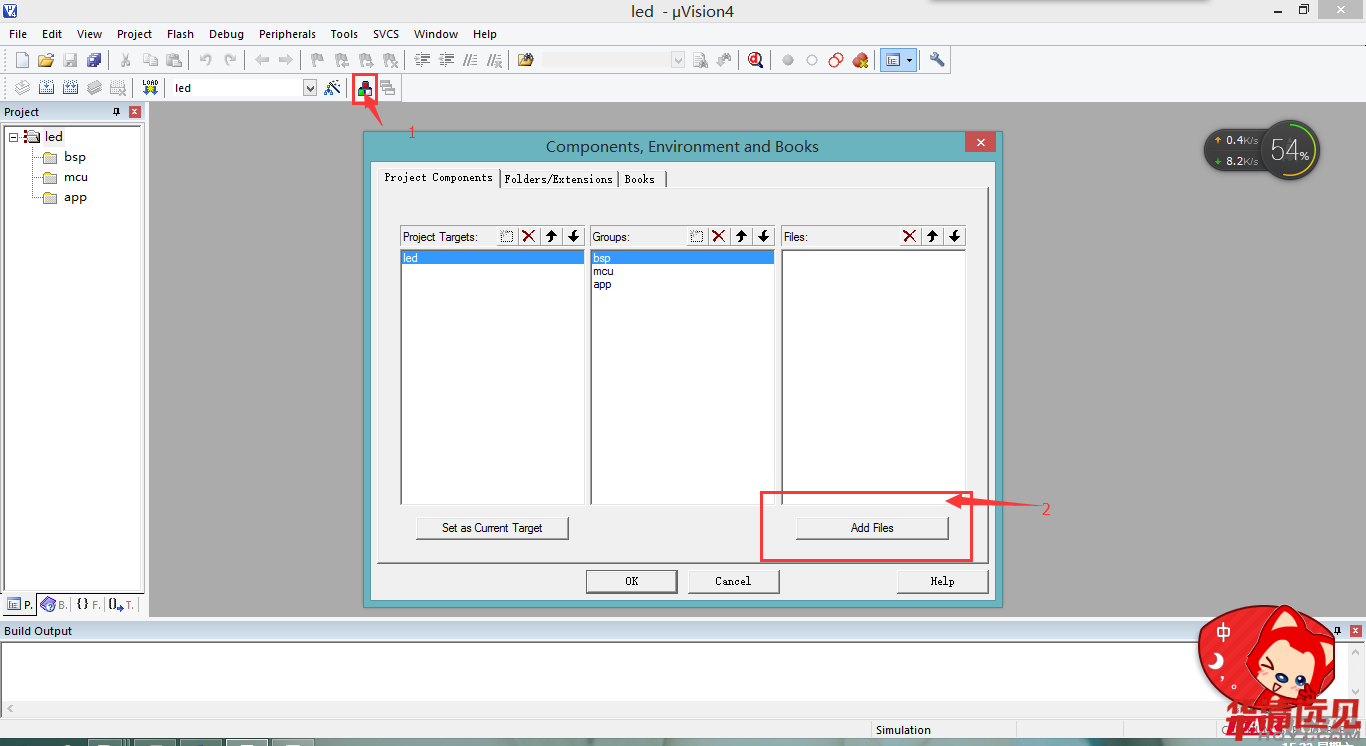Select the mcu group in Groups list

603,271
